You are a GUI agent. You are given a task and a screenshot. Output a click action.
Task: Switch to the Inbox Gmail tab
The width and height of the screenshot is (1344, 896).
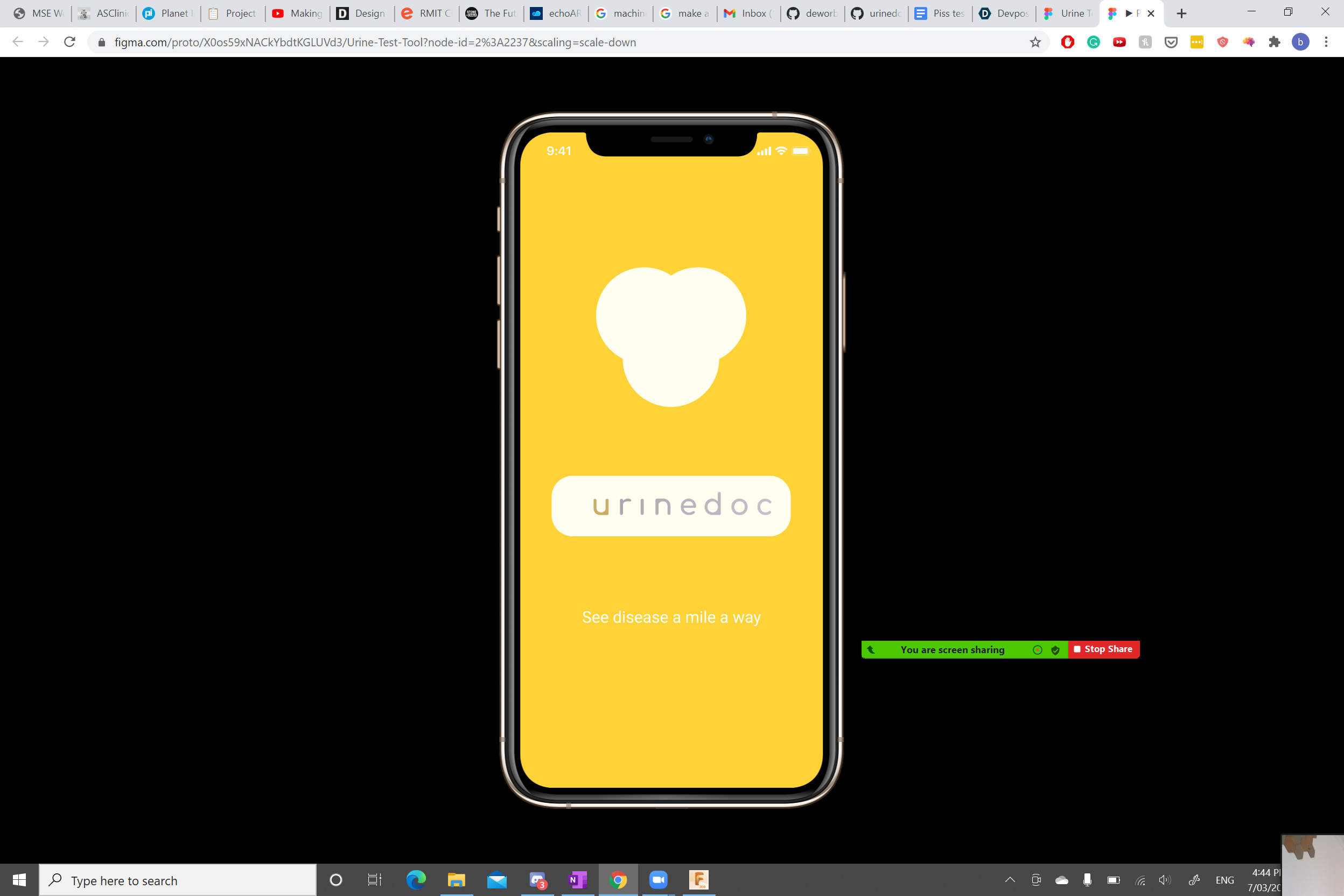748,13
